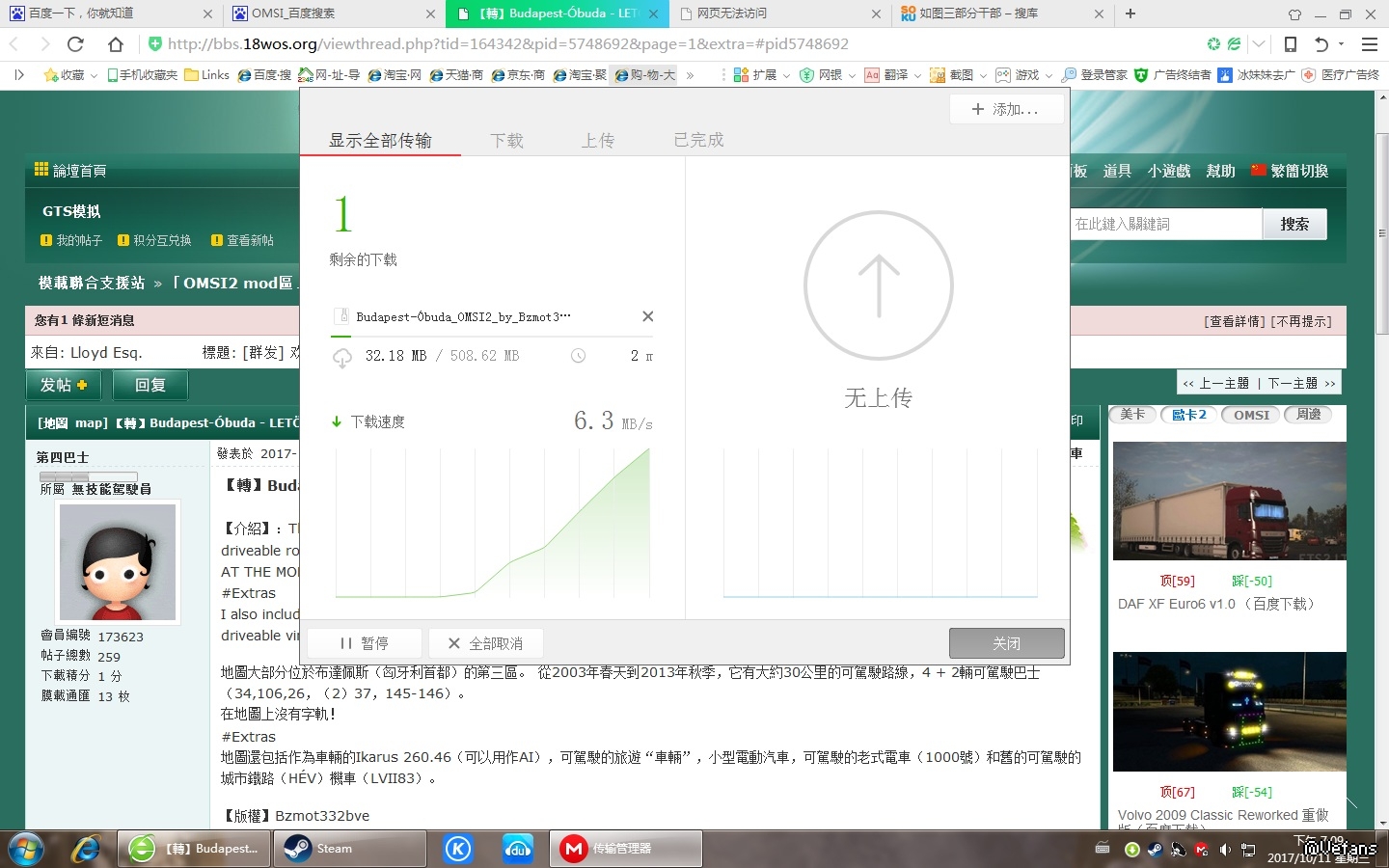This screenshot has width=1389, height=868.
Task: Go to the browser home page icon
Action: [116, 44]
